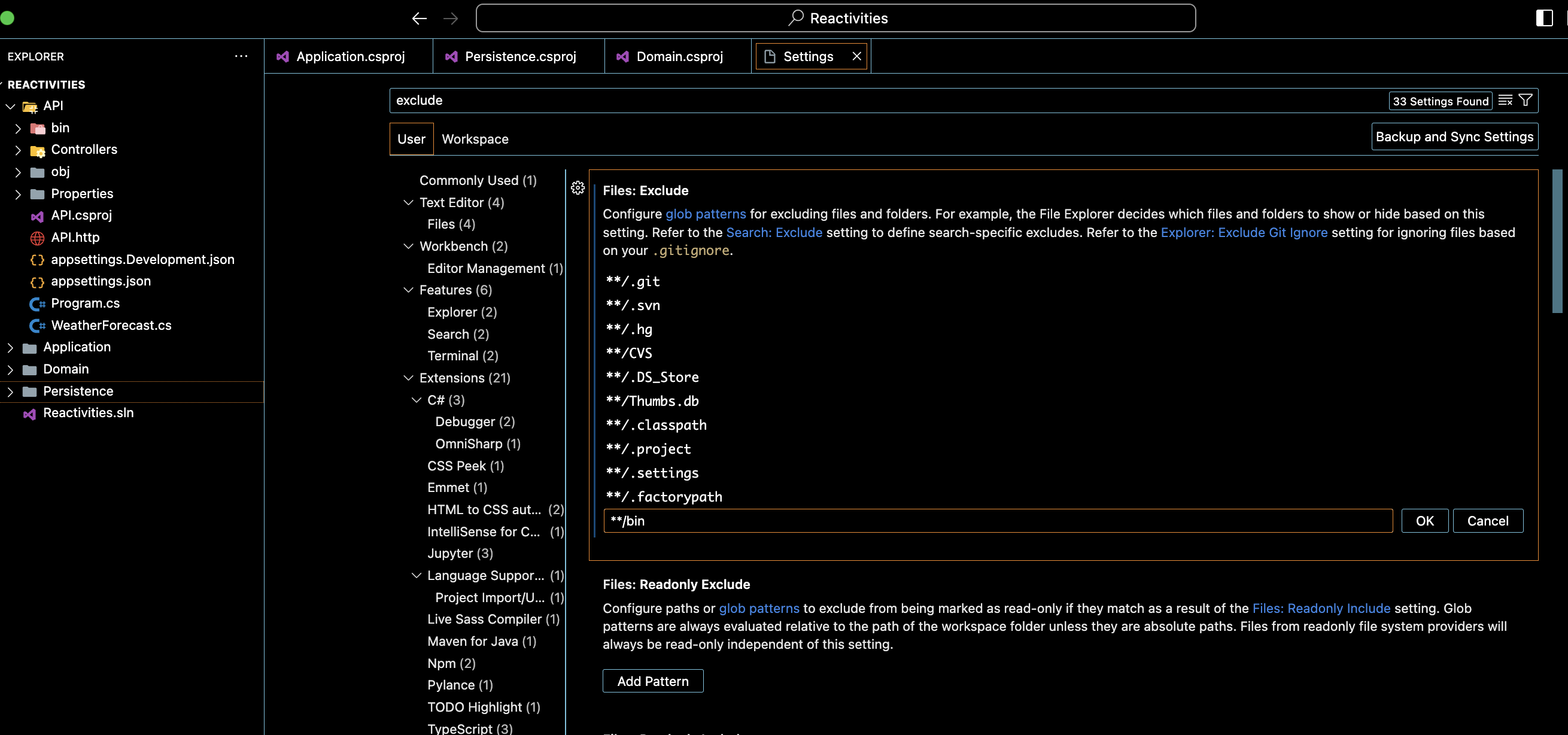Go back with the left arrow
The image size is (1568, 735).
[419, 19]
